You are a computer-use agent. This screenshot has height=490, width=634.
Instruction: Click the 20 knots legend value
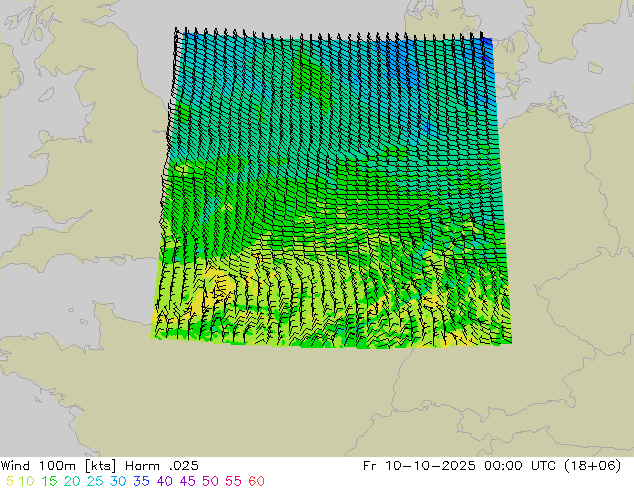[72, 481]
